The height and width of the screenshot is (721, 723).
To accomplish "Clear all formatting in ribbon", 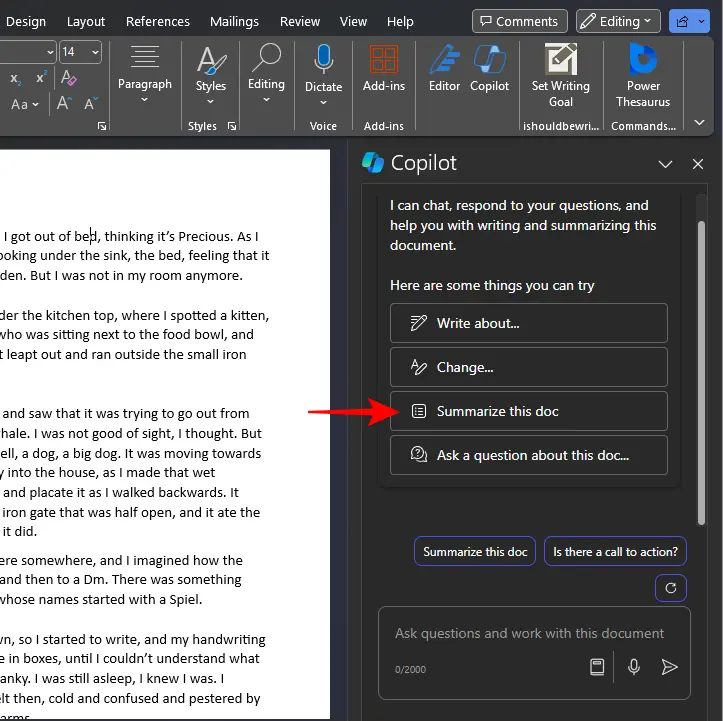I will (x=69, y=78).
